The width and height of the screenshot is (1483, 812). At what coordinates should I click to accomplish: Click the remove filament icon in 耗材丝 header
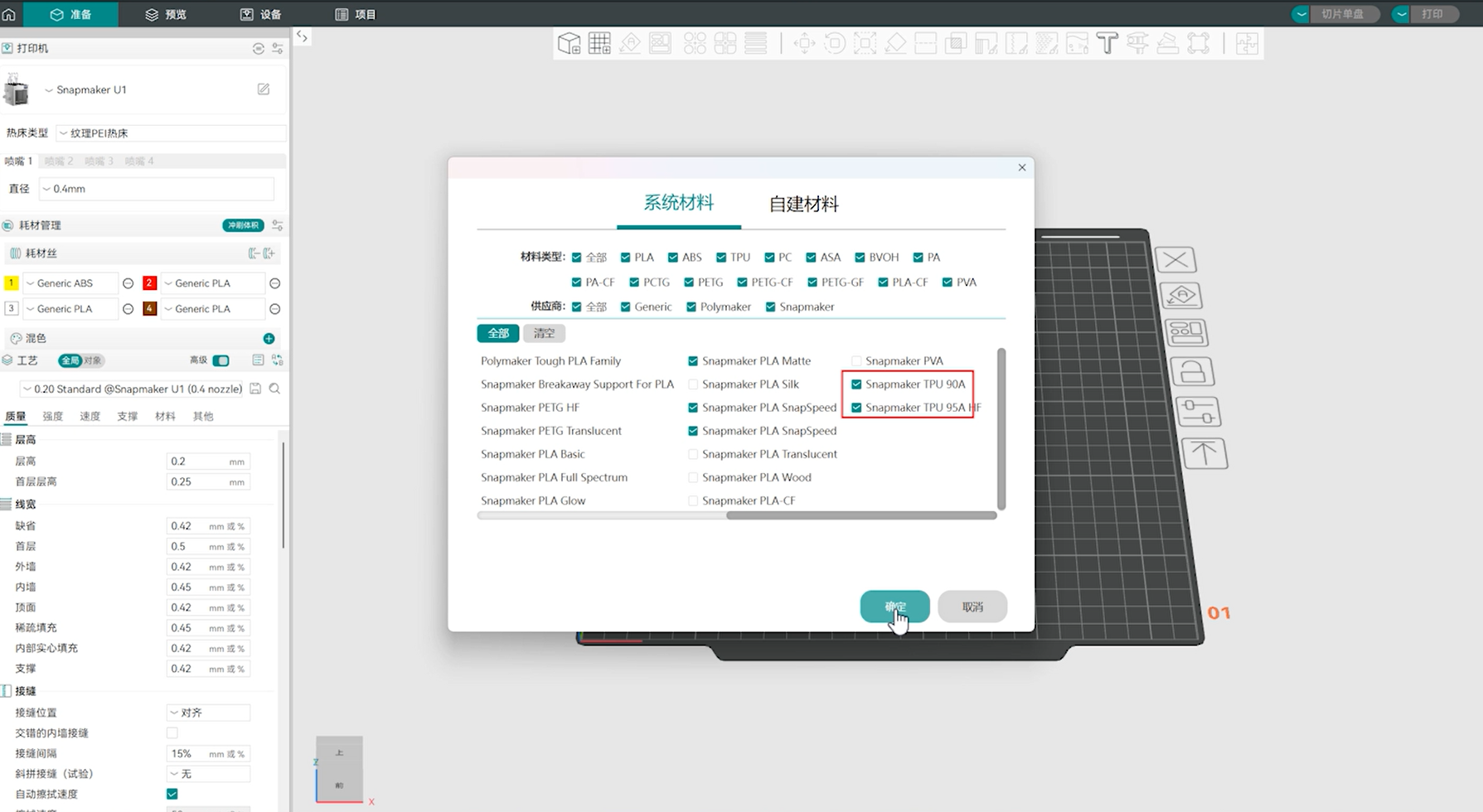coord(254,253)
